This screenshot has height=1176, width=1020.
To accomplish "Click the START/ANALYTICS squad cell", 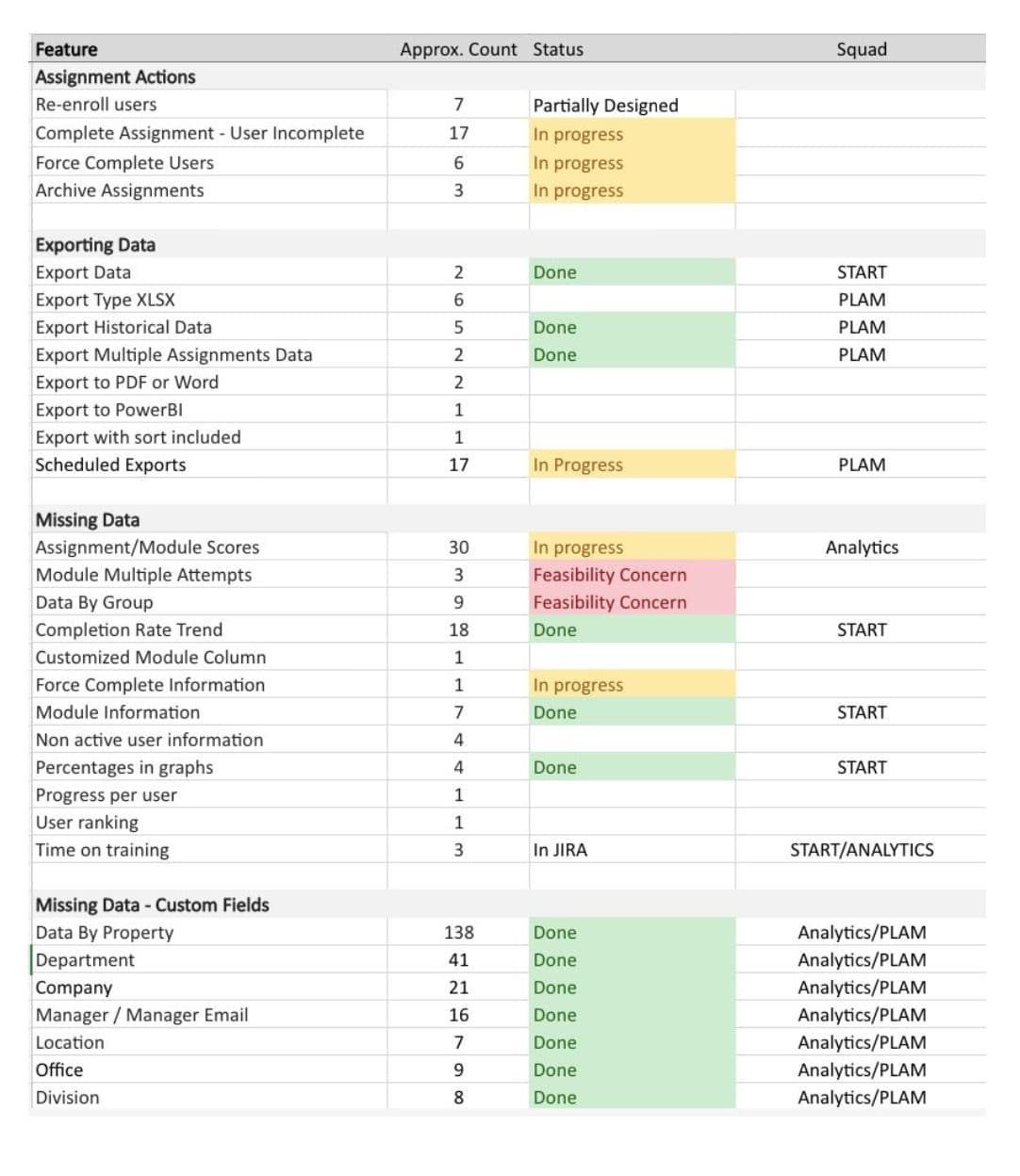I will 861,850.
